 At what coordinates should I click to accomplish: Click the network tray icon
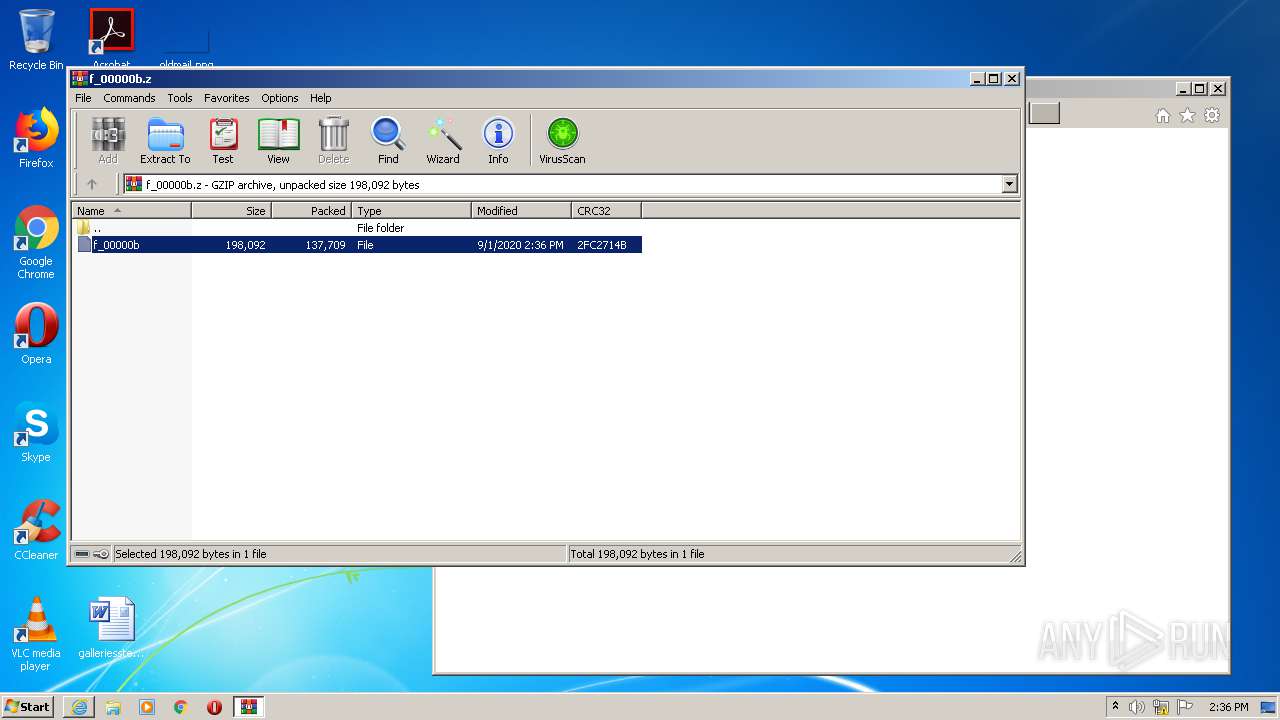(x=1161, y=707)
